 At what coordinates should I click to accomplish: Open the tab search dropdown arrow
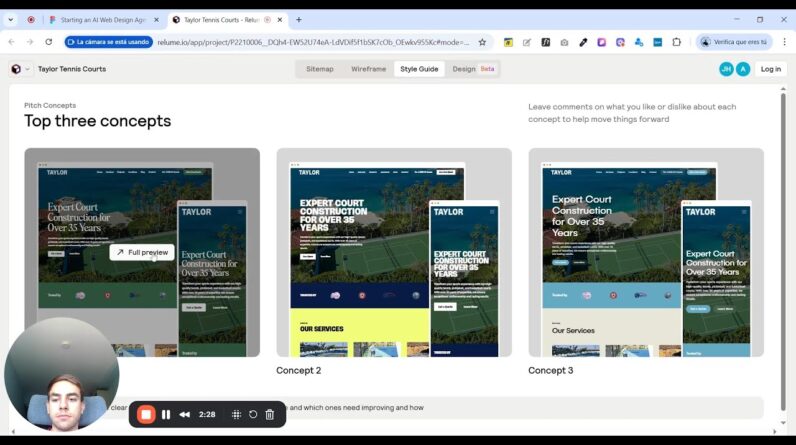coord(11,19)
